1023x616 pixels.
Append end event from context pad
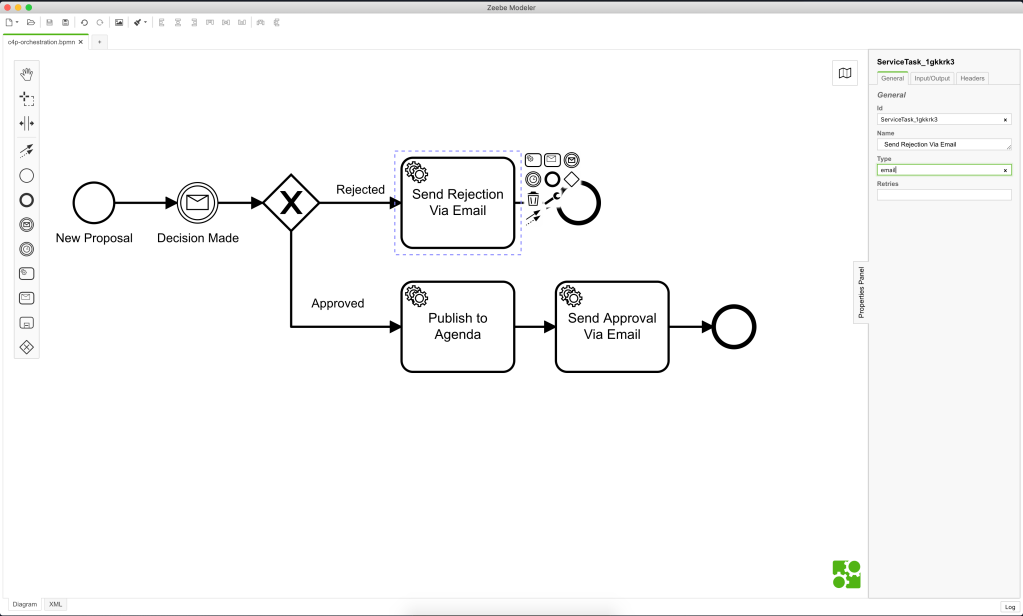click(x=552, y=179)
